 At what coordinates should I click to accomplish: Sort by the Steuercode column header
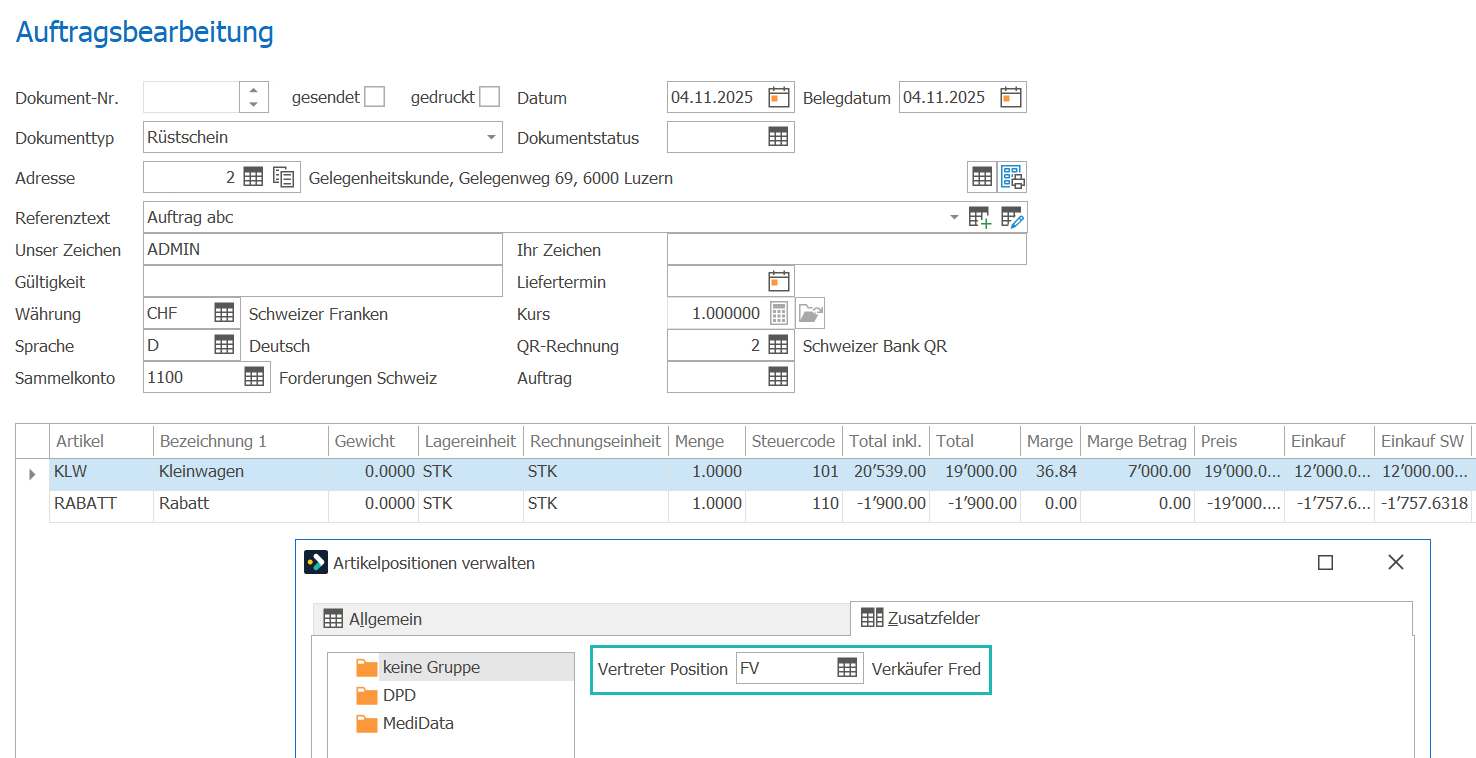point(794,441)
